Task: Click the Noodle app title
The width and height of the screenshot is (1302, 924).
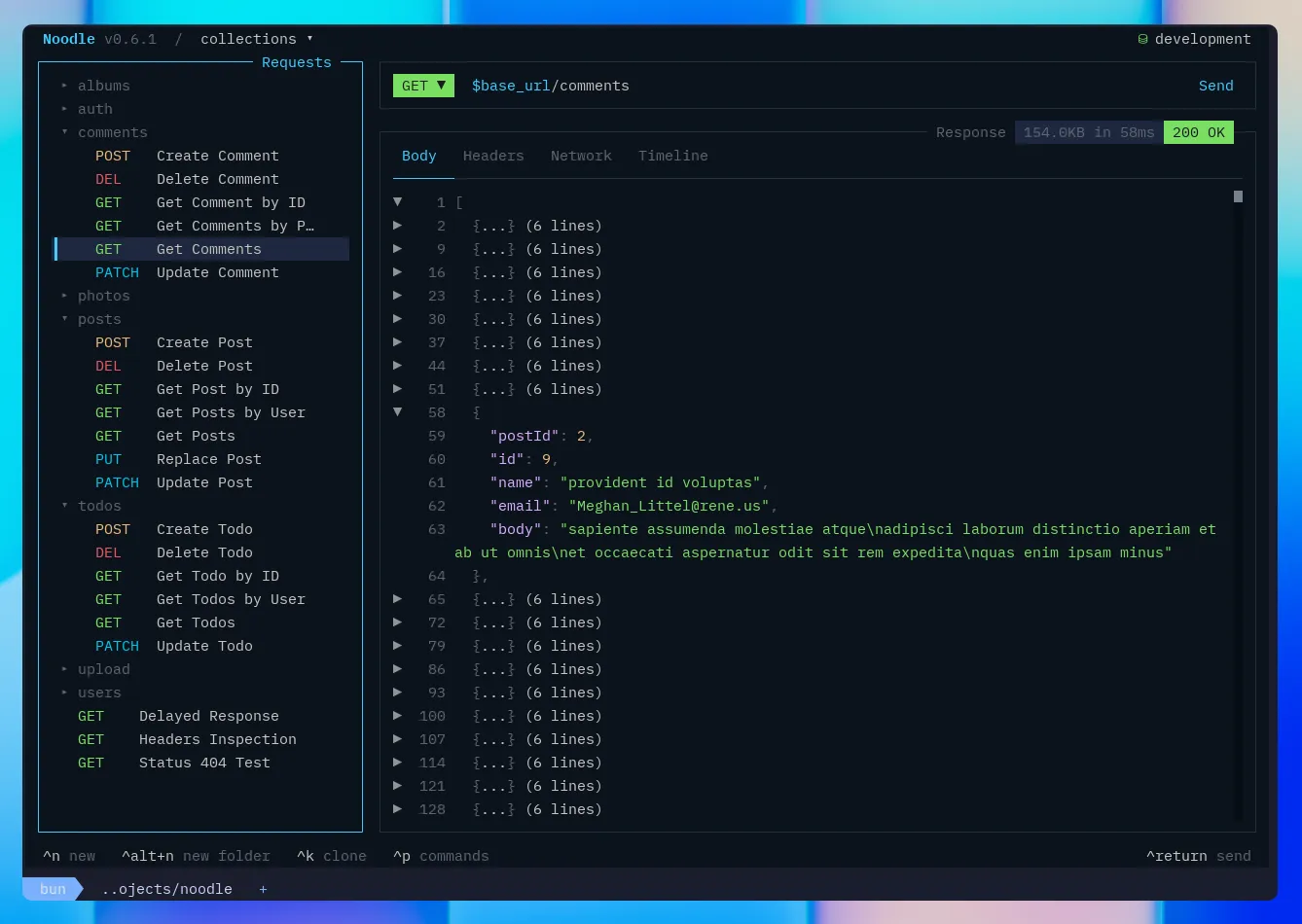Action: point(69,39)
